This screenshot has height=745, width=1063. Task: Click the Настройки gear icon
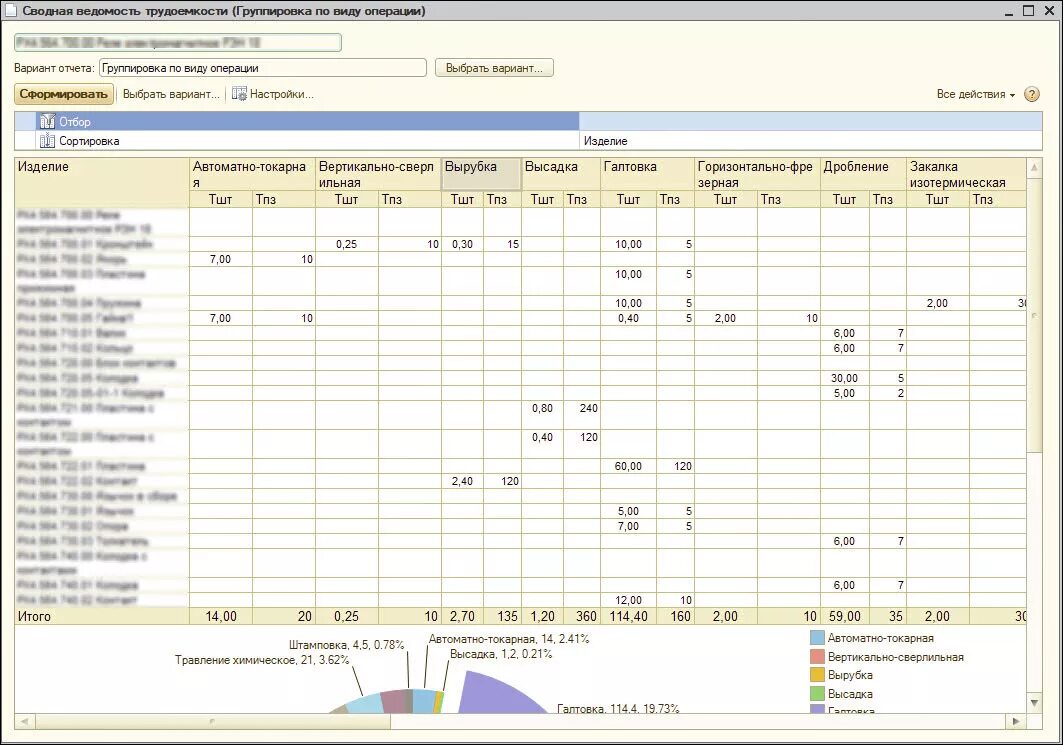point(239,94)
